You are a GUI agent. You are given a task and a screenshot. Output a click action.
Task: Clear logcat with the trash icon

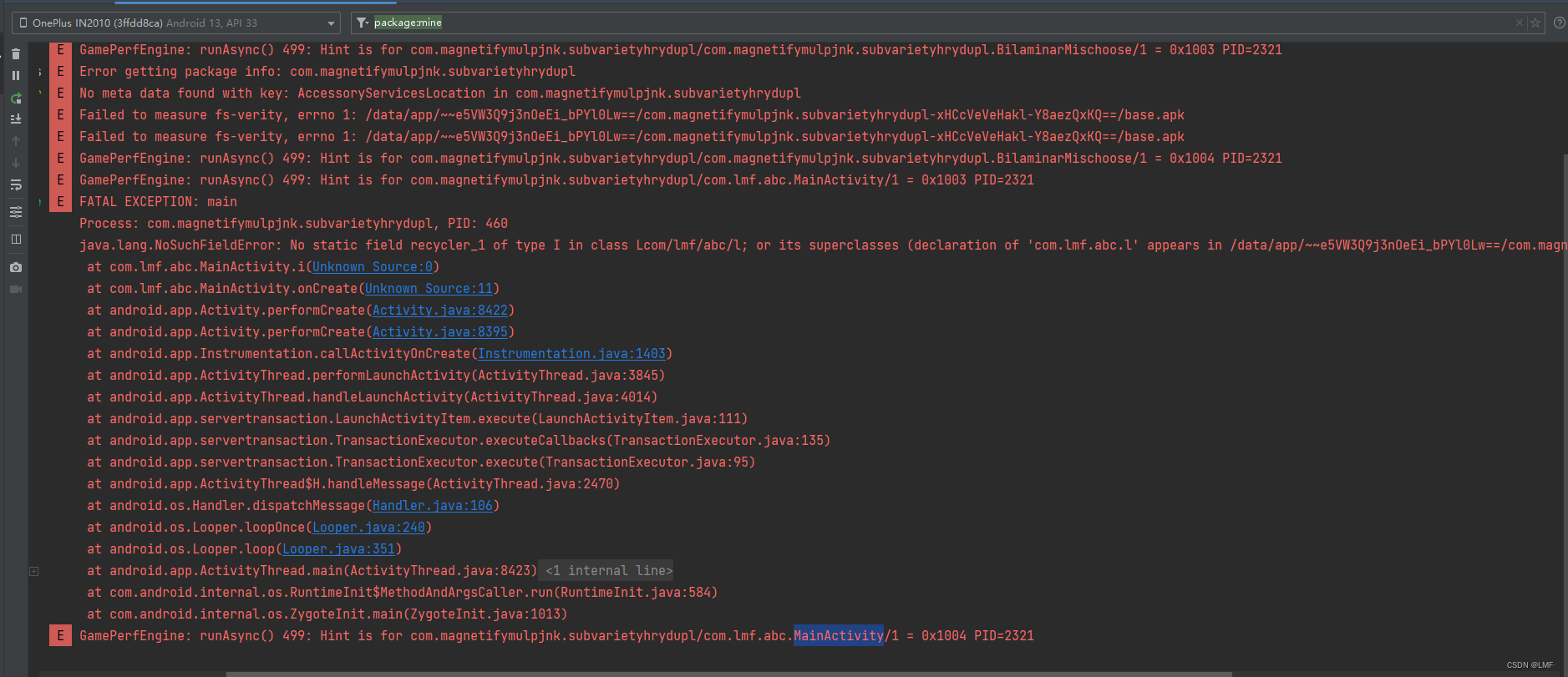click(x=16, y=54)
